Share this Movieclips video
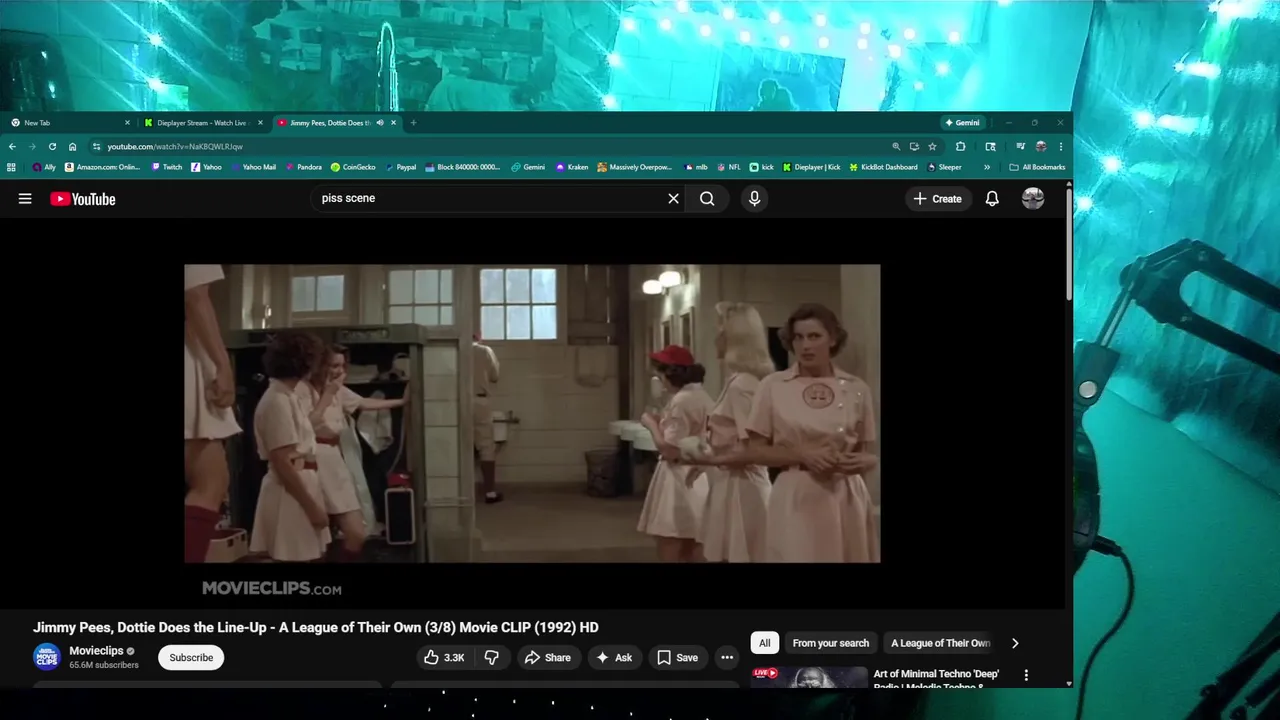This screenshot has width=1280, height=720. (547, 657)
